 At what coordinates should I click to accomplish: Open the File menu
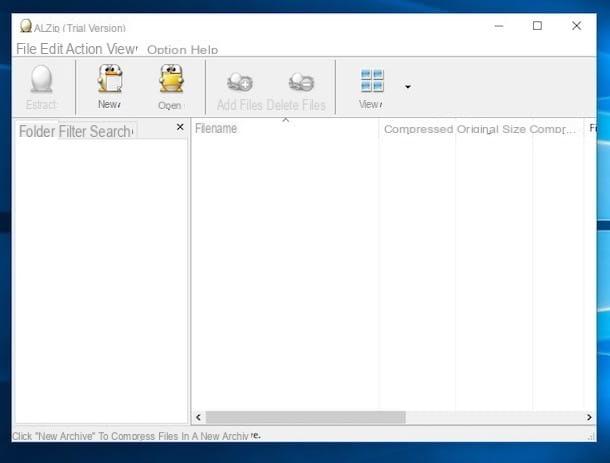coord(26,49)
